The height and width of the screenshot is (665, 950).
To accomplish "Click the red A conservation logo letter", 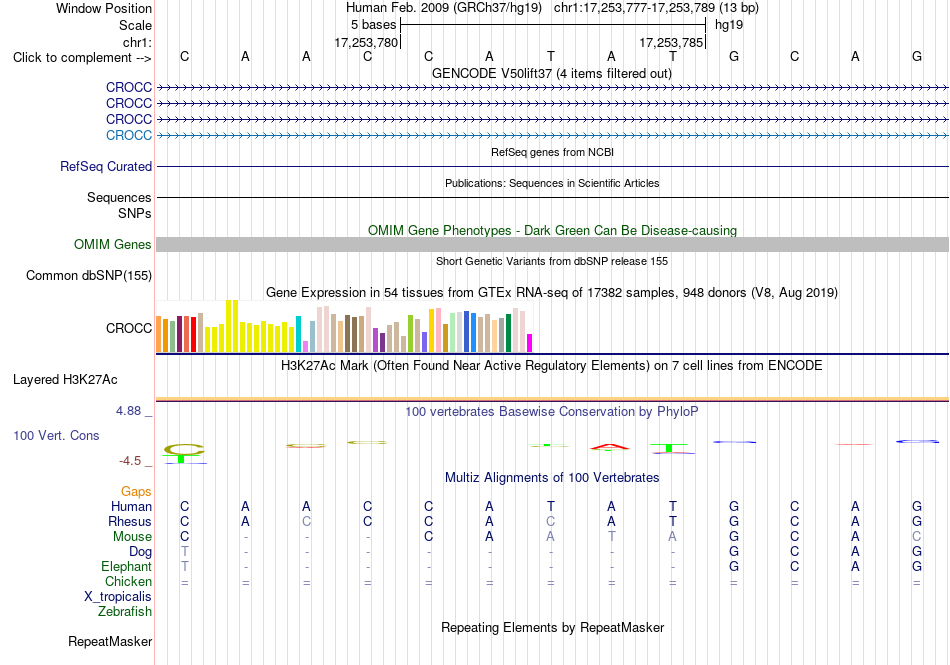I will click(611, 447).
